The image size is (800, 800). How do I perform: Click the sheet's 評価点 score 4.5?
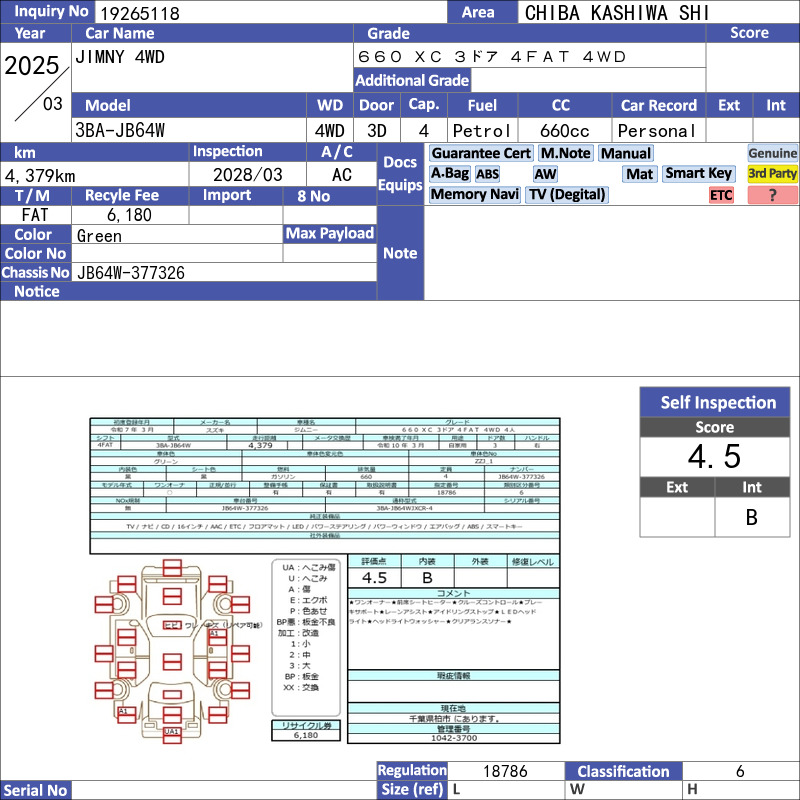pyautogui.click(x=374, y=578)
